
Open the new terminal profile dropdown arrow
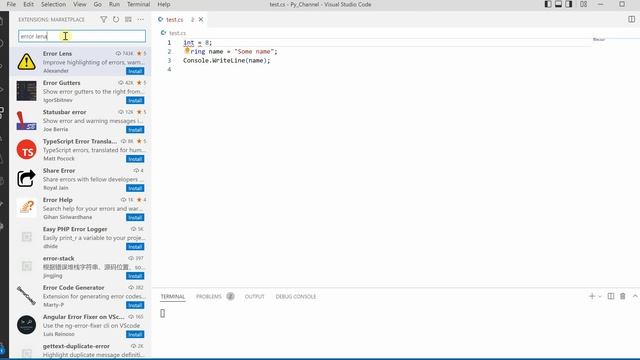[x=600, y=297]
